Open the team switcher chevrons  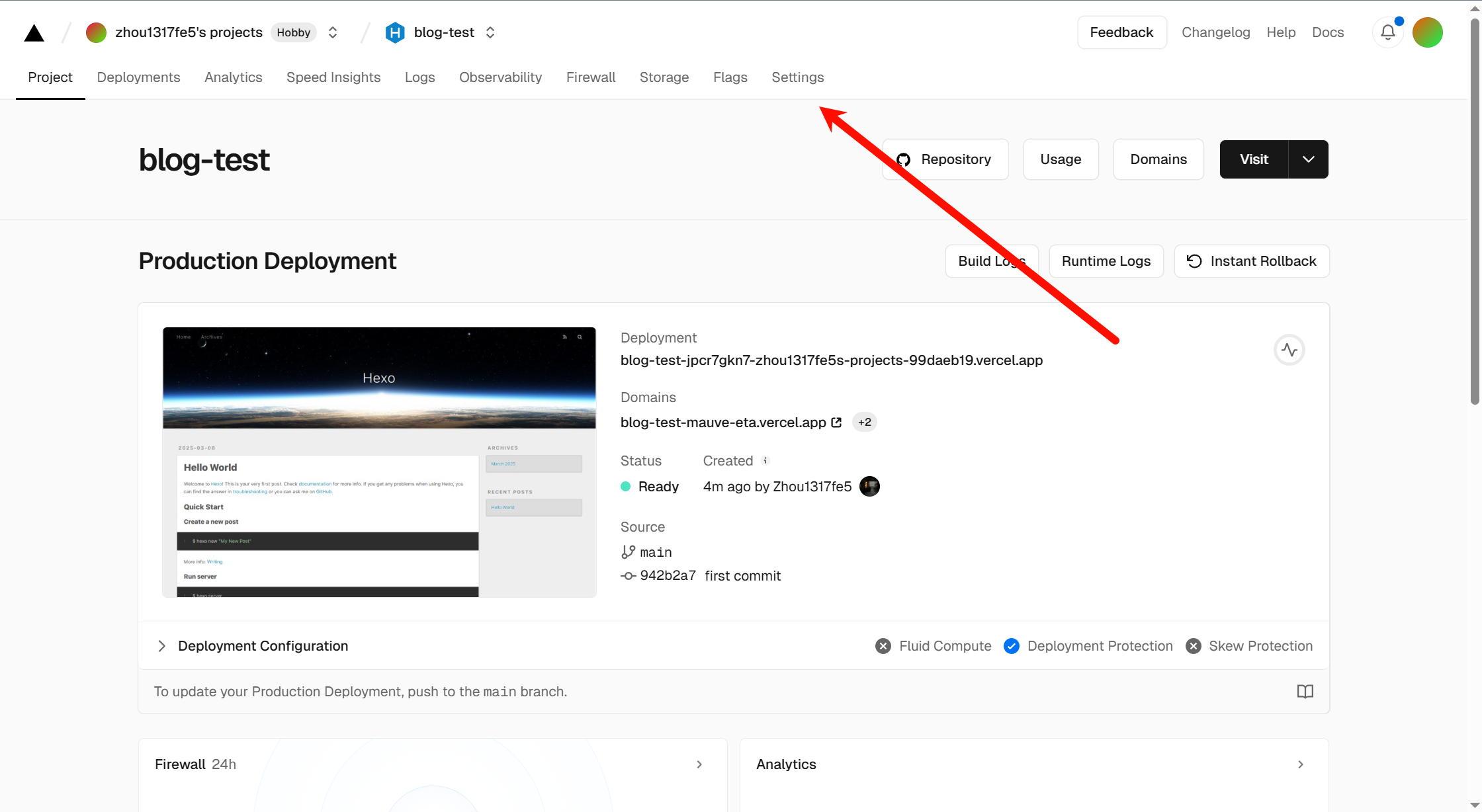[333, 32]
